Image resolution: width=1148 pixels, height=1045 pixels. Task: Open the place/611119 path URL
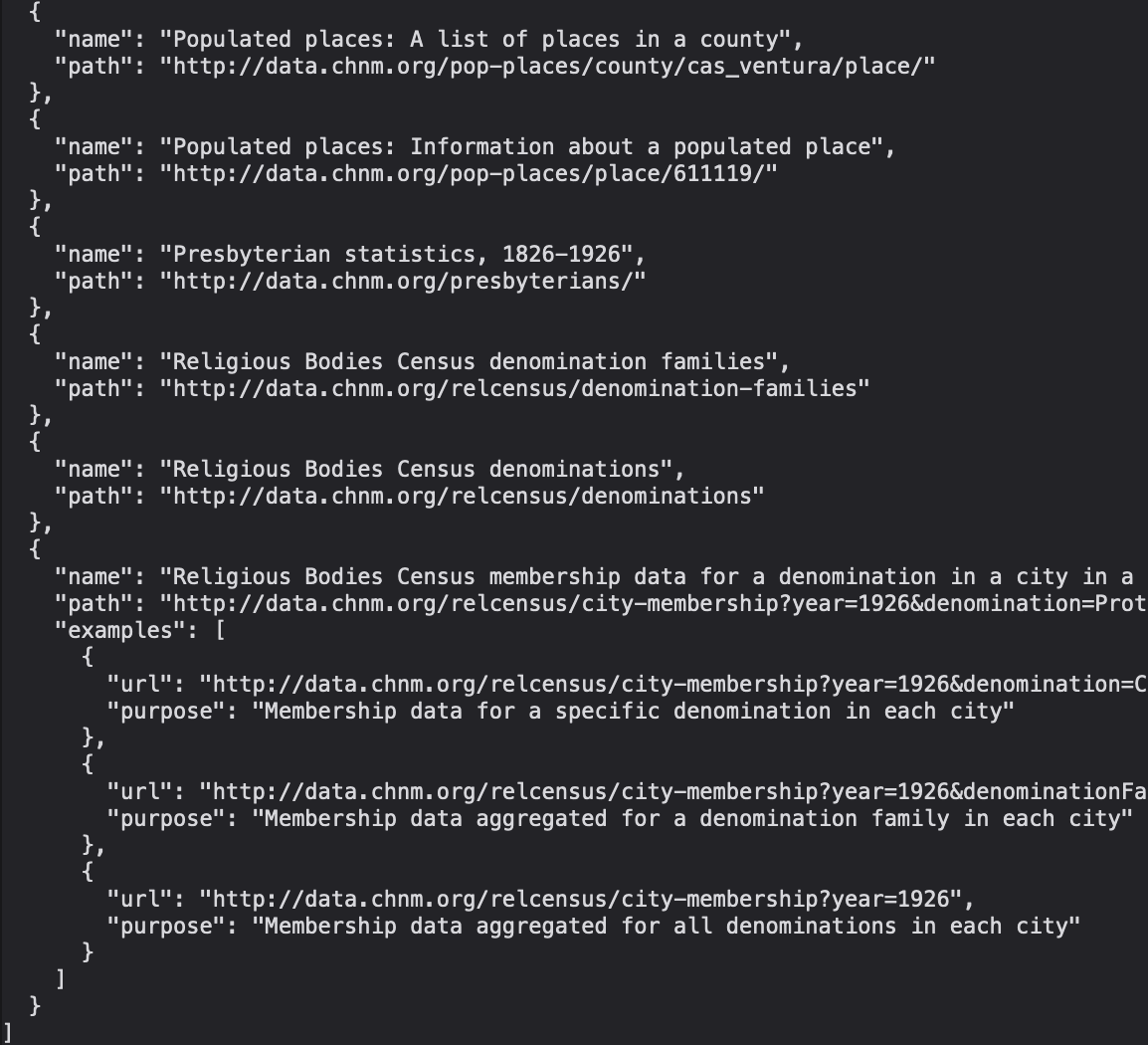[x=469, y=173]
